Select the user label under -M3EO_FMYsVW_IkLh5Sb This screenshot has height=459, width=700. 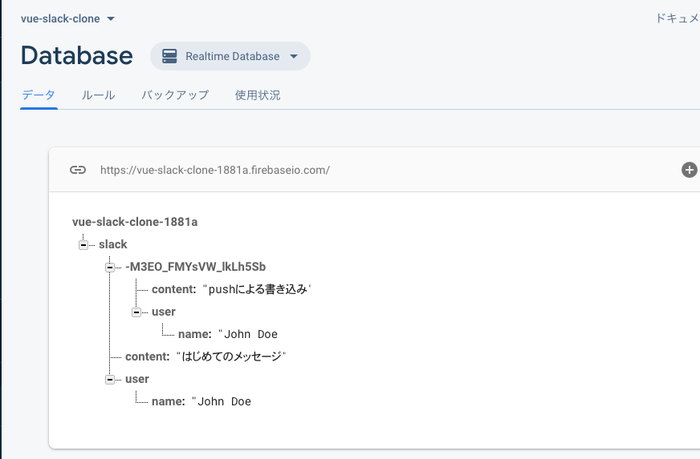click(x=163, y=312)
